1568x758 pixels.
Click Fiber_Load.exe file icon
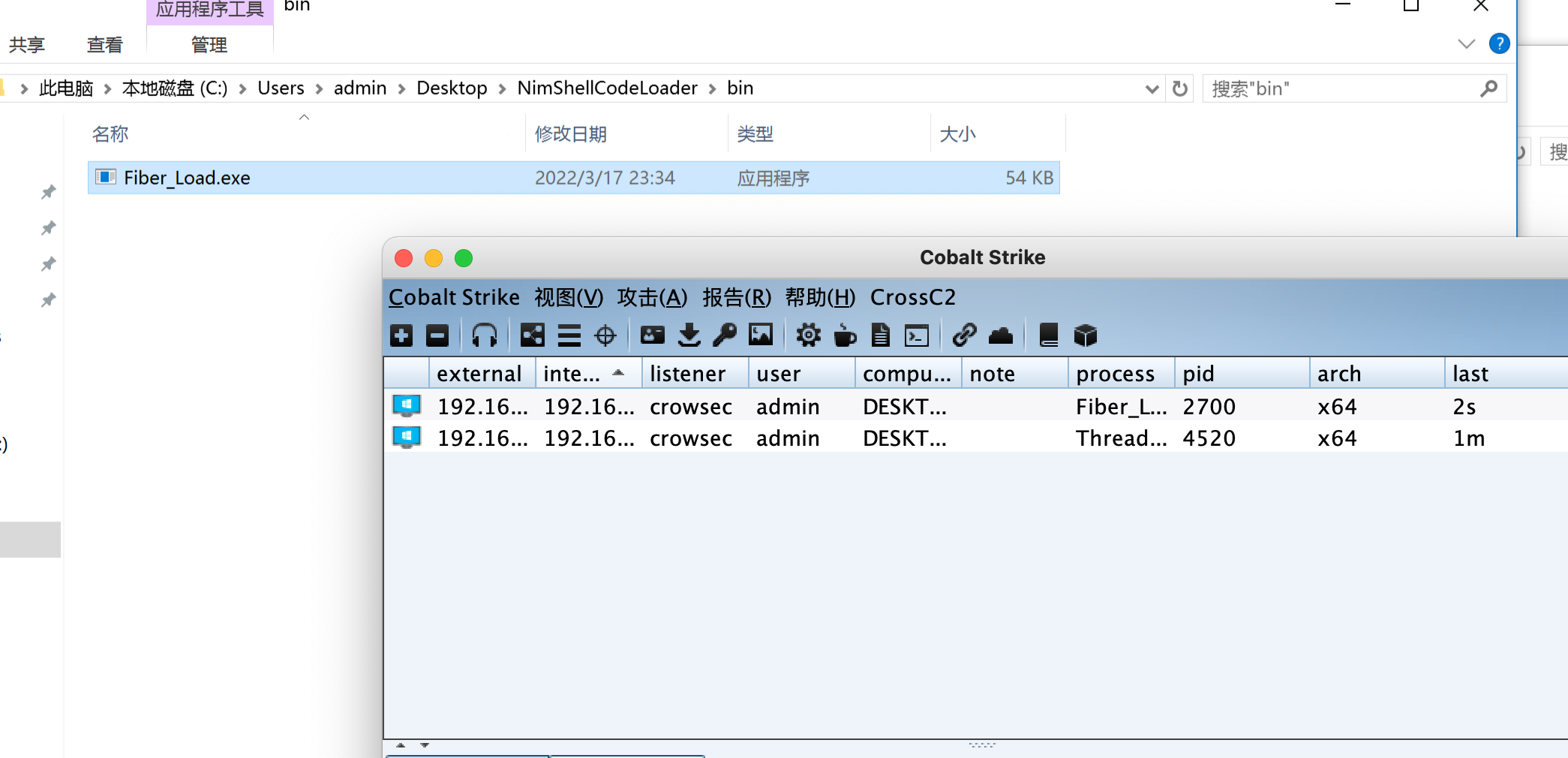106,177
